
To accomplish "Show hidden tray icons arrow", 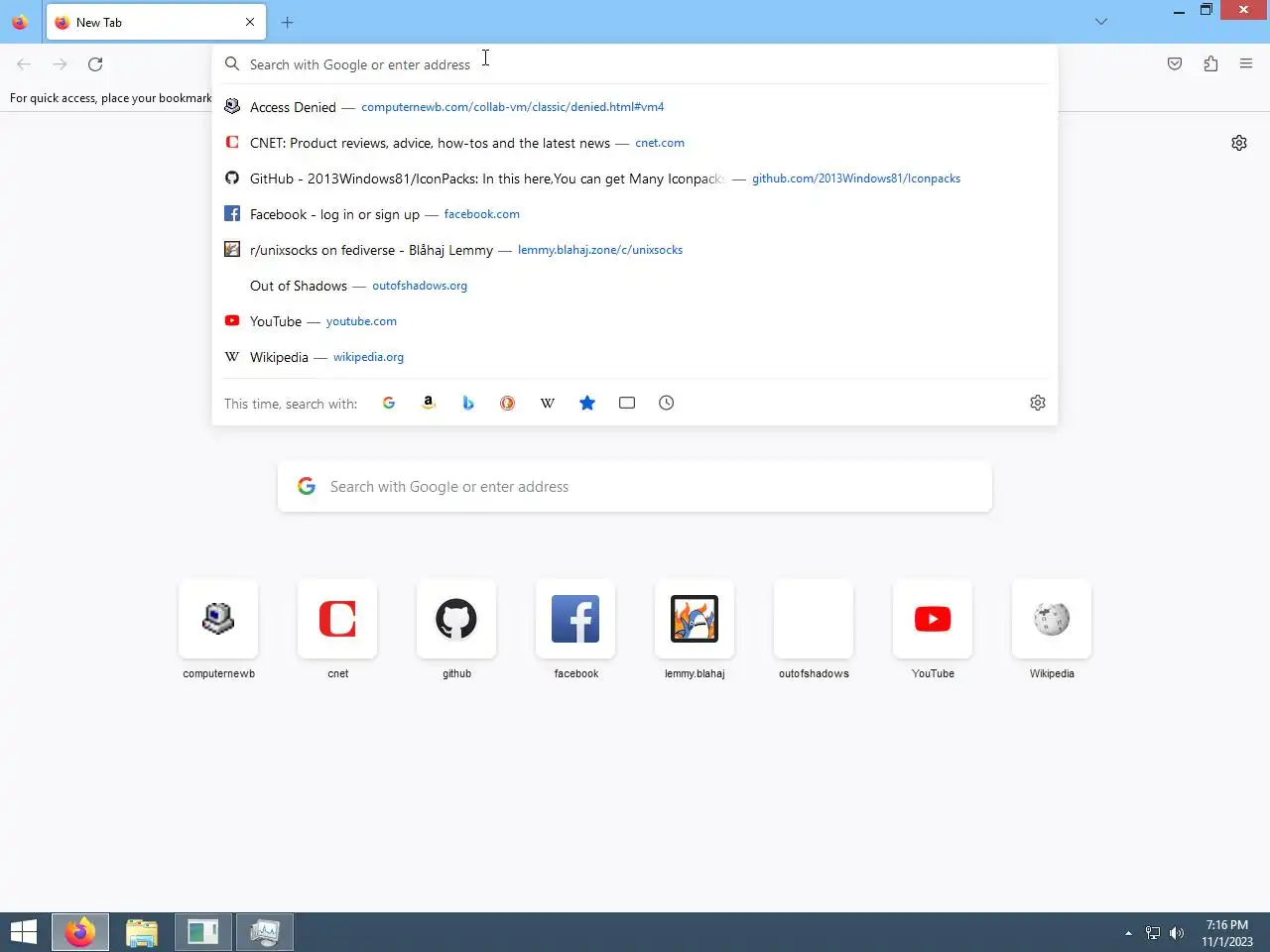I will click(1128, 933).
